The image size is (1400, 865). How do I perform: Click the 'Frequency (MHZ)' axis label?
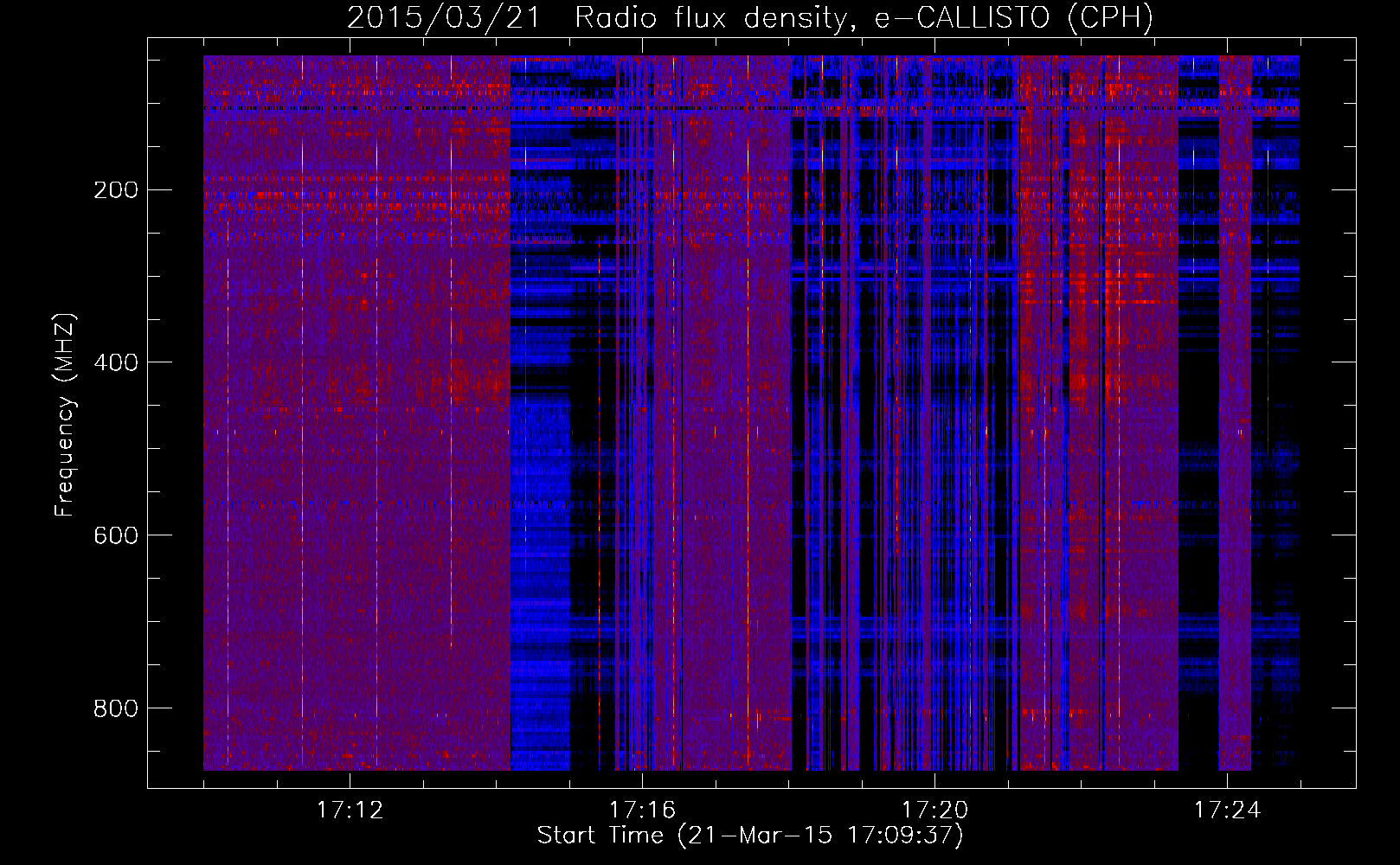[x=65, y=414]
